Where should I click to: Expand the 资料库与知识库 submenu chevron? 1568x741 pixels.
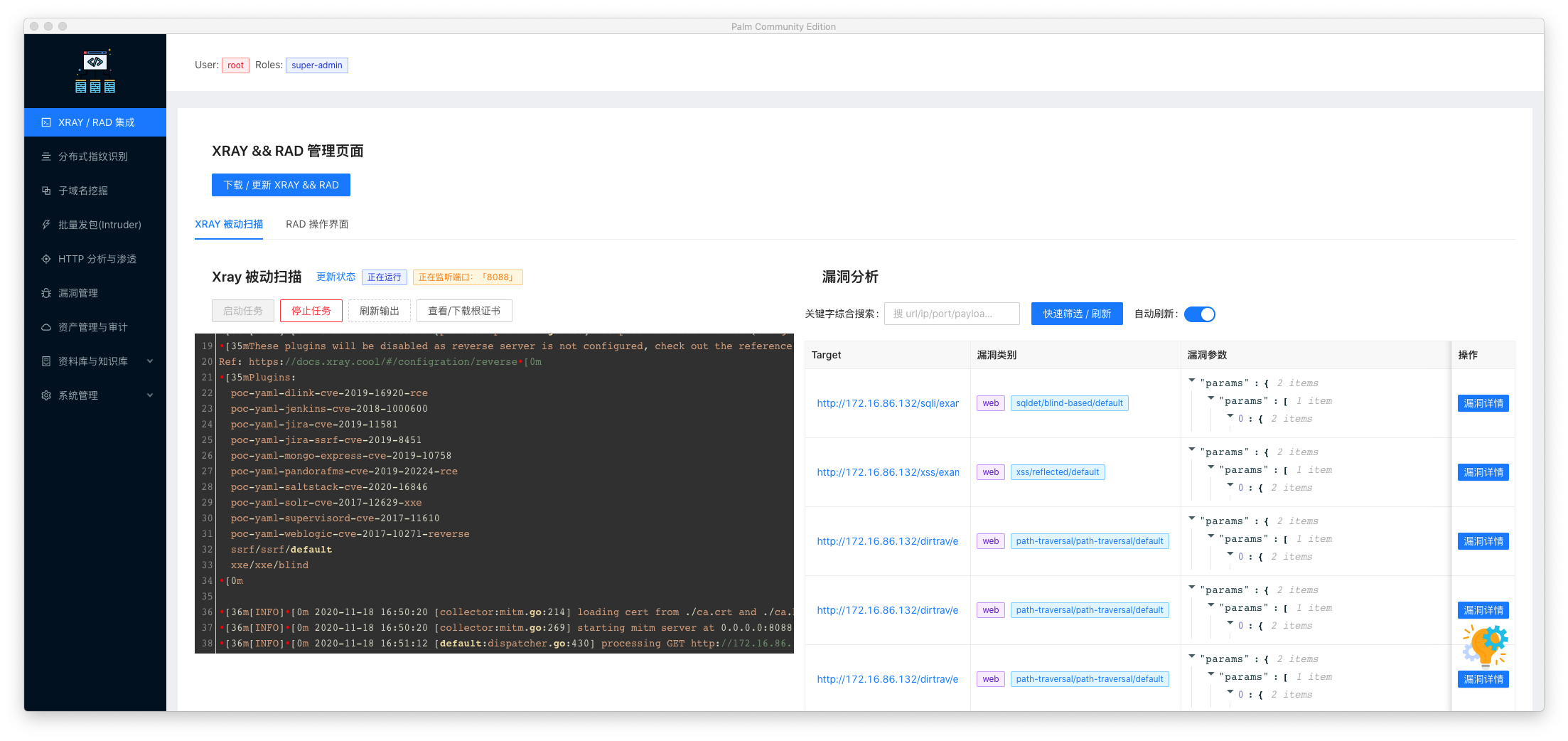pos(150,361)
